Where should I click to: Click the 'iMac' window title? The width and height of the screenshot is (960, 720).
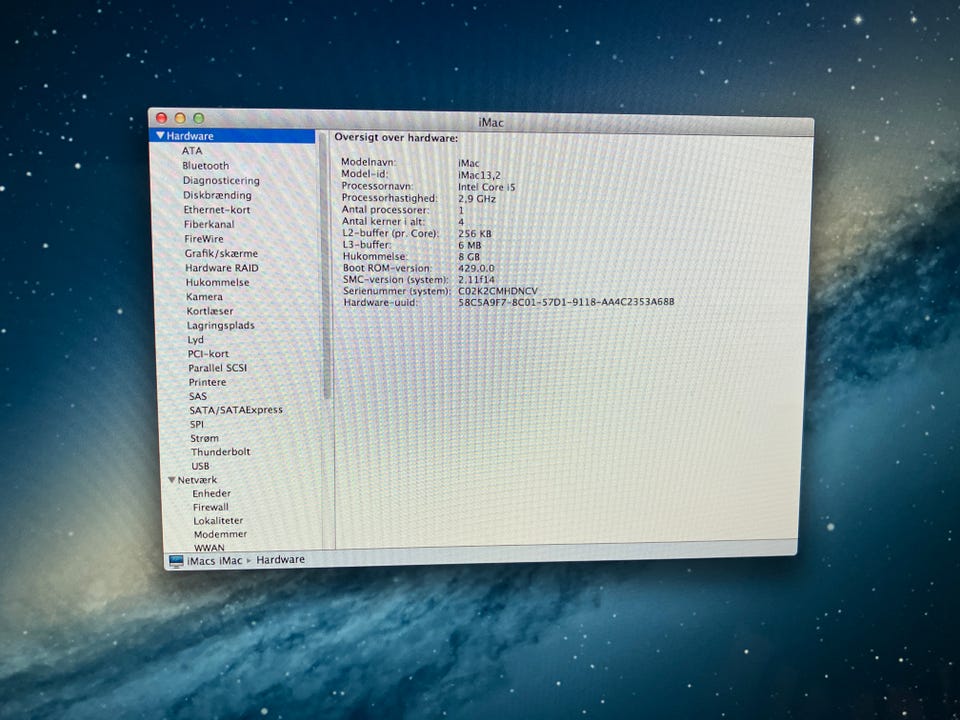pos(491,122)
